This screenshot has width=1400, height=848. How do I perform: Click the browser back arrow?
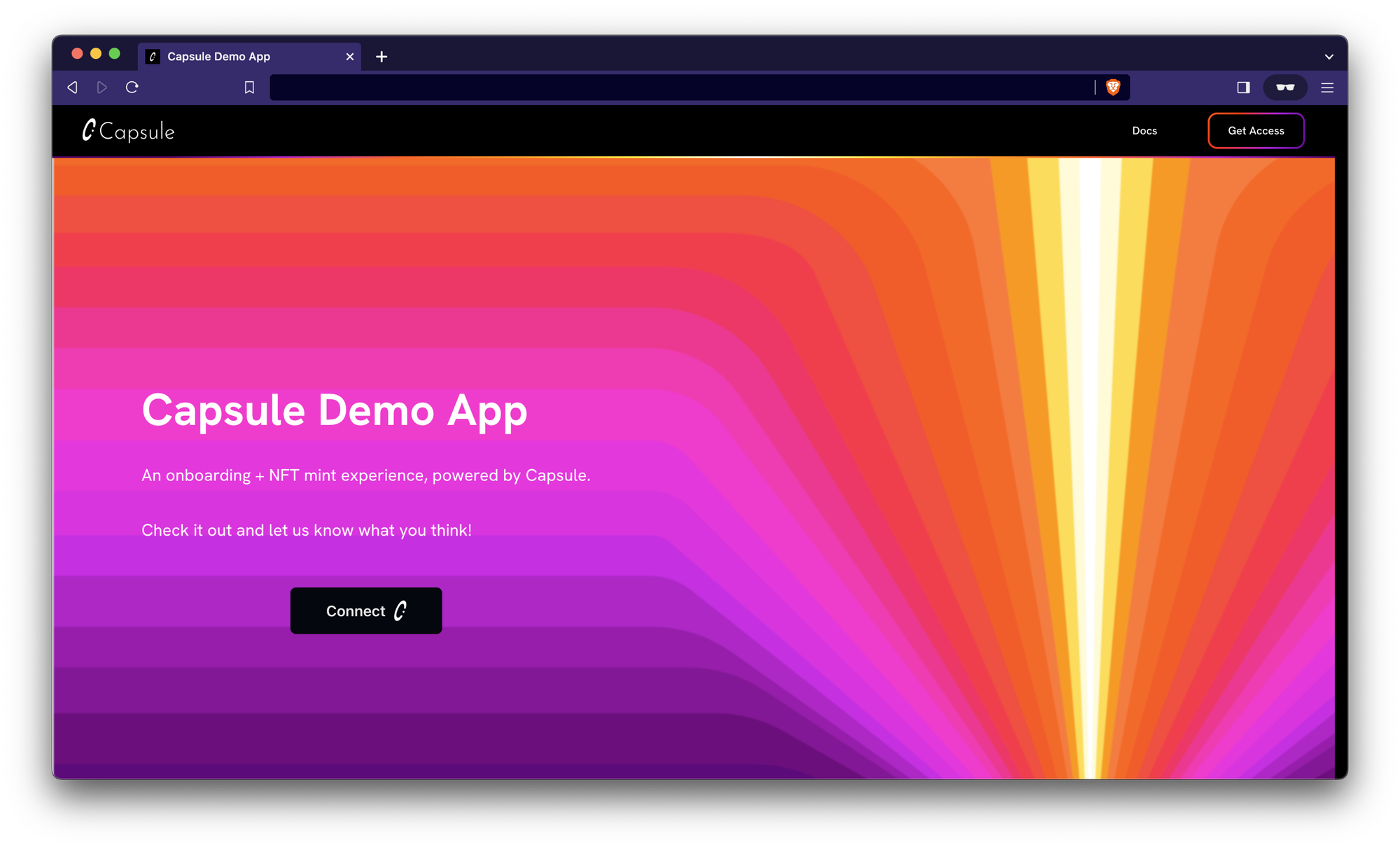72,88
